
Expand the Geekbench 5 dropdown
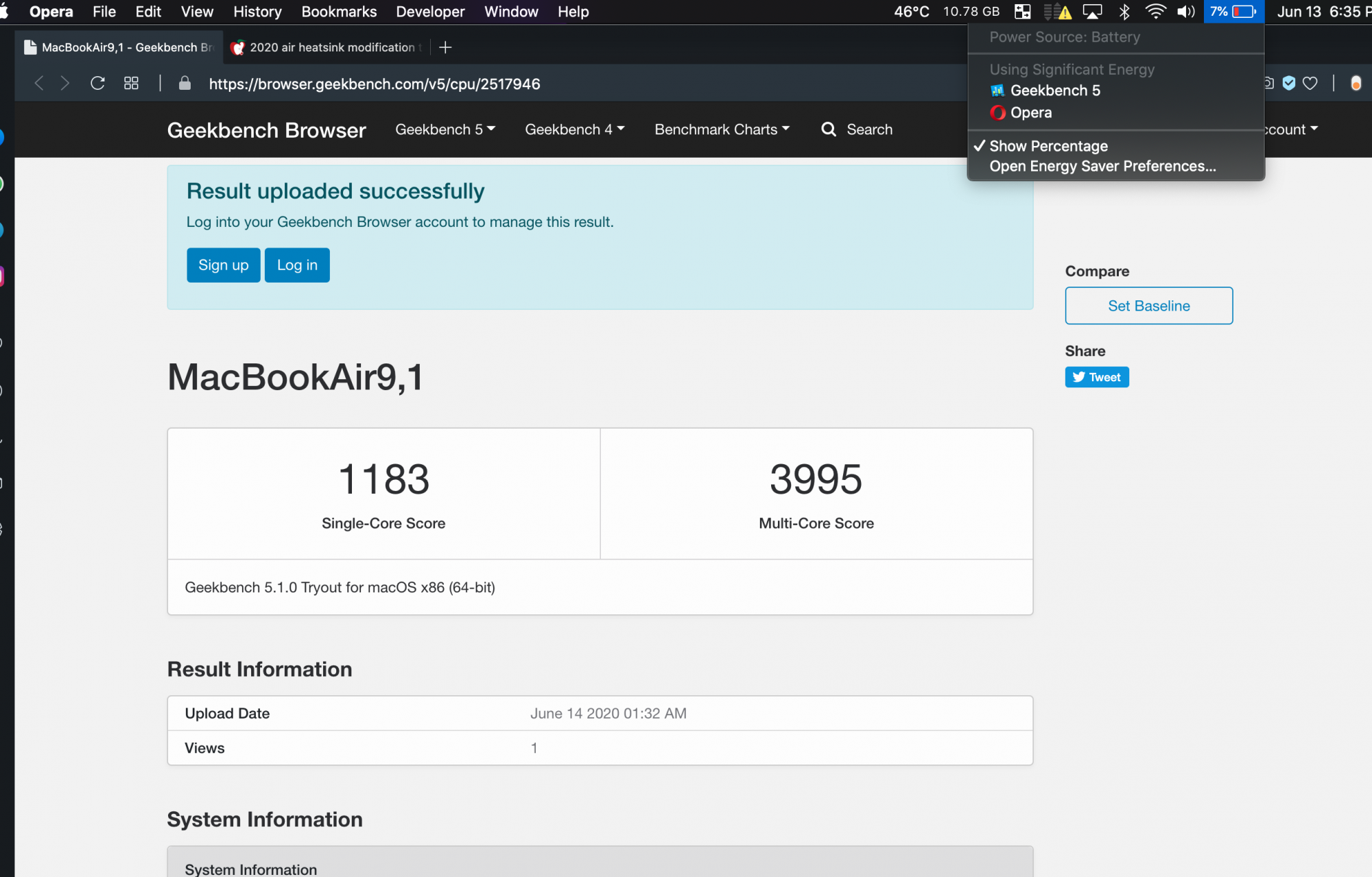coord(445,130)
